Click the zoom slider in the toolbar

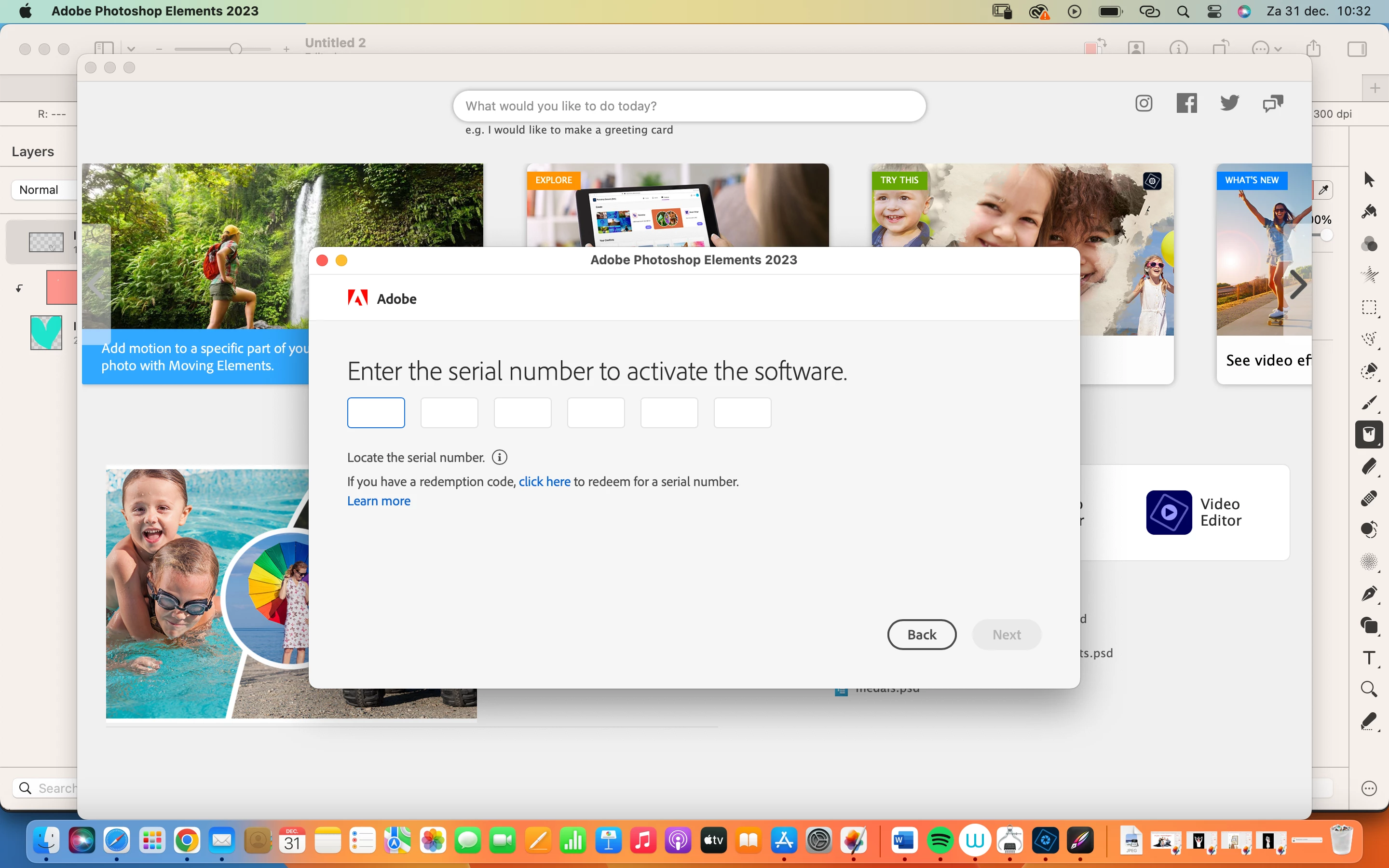point(235,49)
